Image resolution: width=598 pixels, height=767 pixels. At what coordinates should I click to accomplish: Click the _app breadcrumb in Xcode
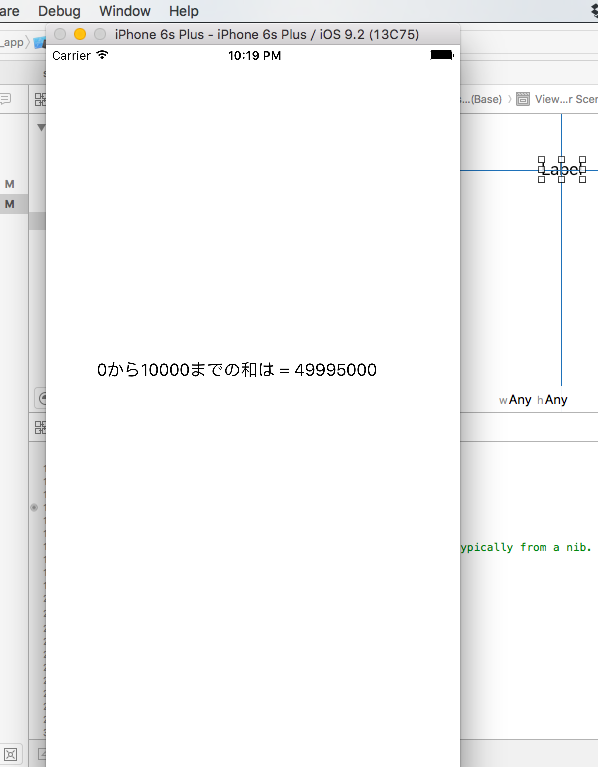12,43
